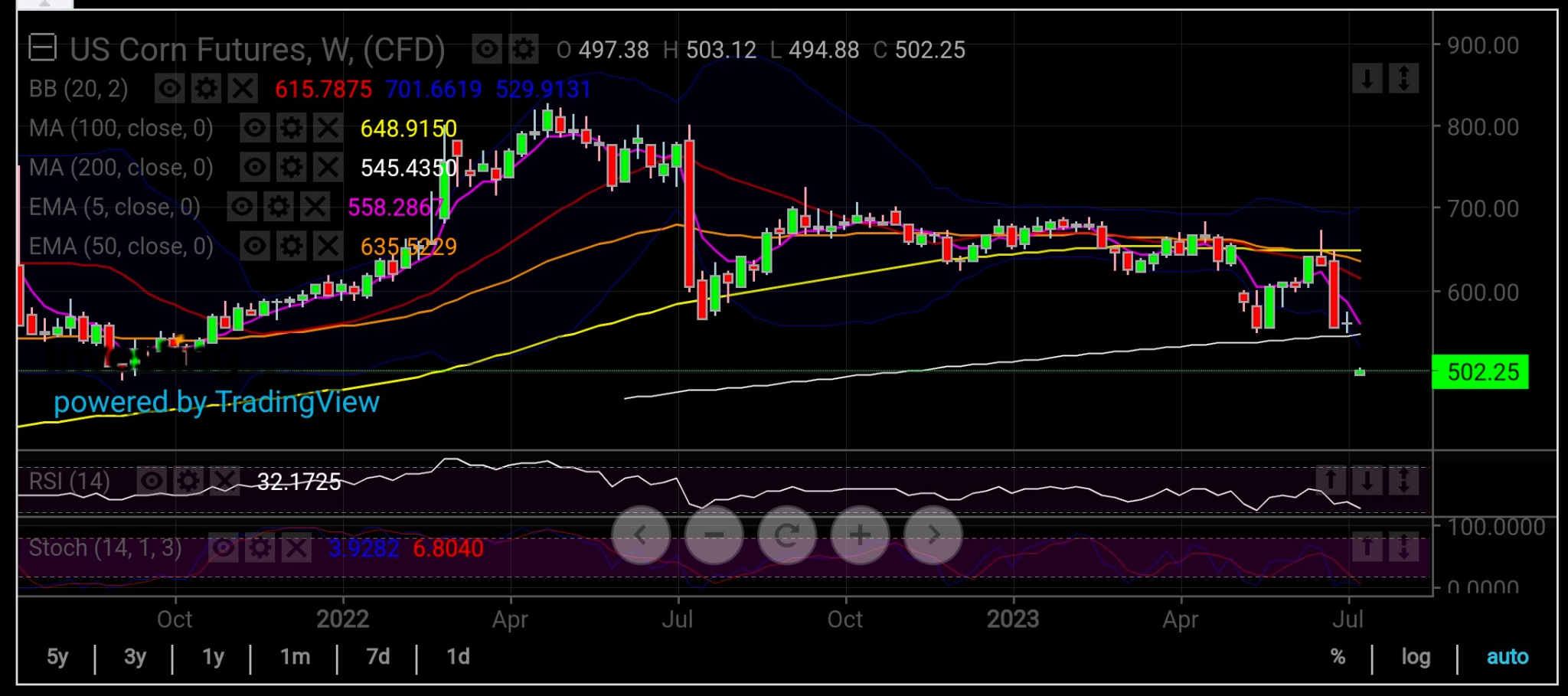Open MA (100, close, 0) settings gear
This screenshot has height=696, width=1568.
pos(291,128)
